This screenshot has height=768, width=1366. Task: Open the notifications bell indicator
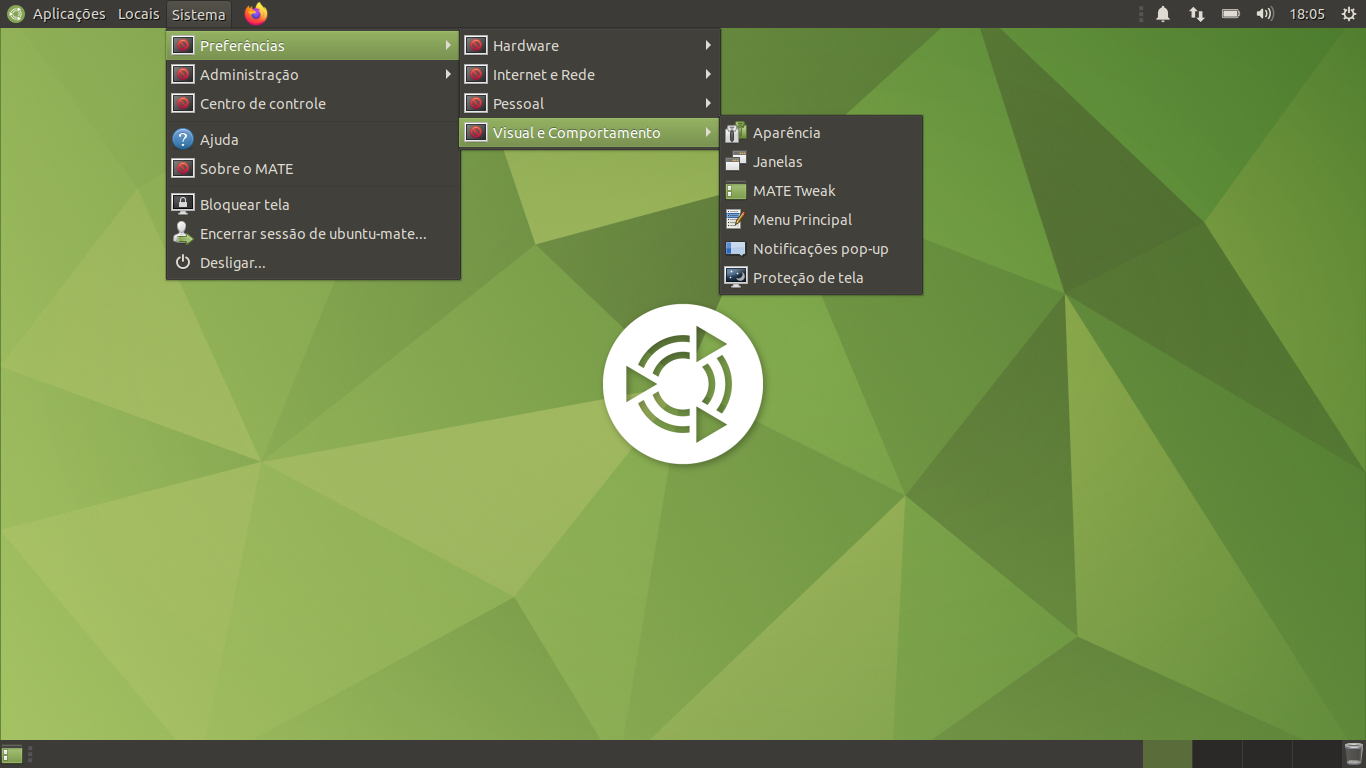[1163, 14]
